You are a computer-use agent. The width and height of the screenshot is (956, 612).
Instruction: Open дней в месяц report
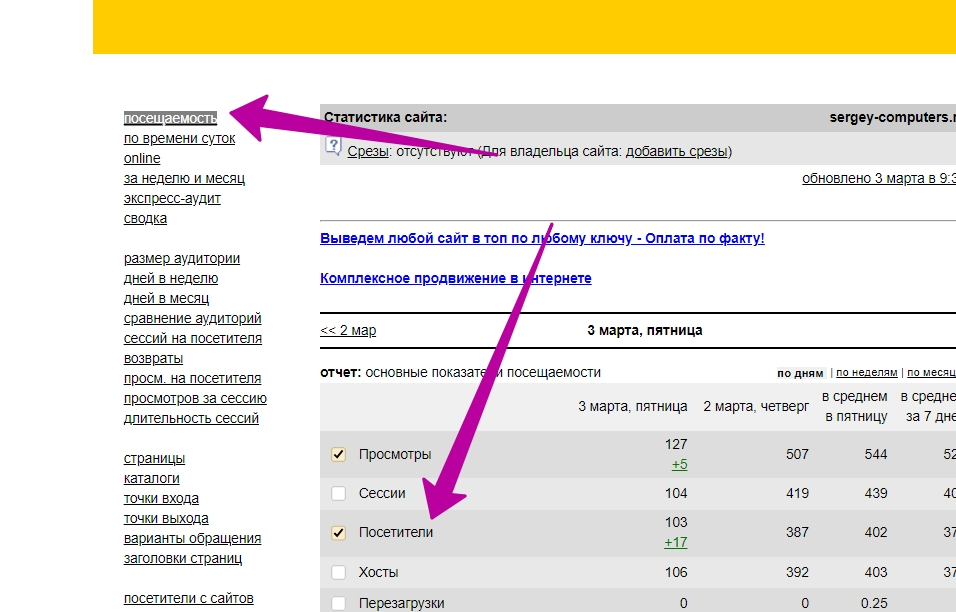[x=166, y=299]
